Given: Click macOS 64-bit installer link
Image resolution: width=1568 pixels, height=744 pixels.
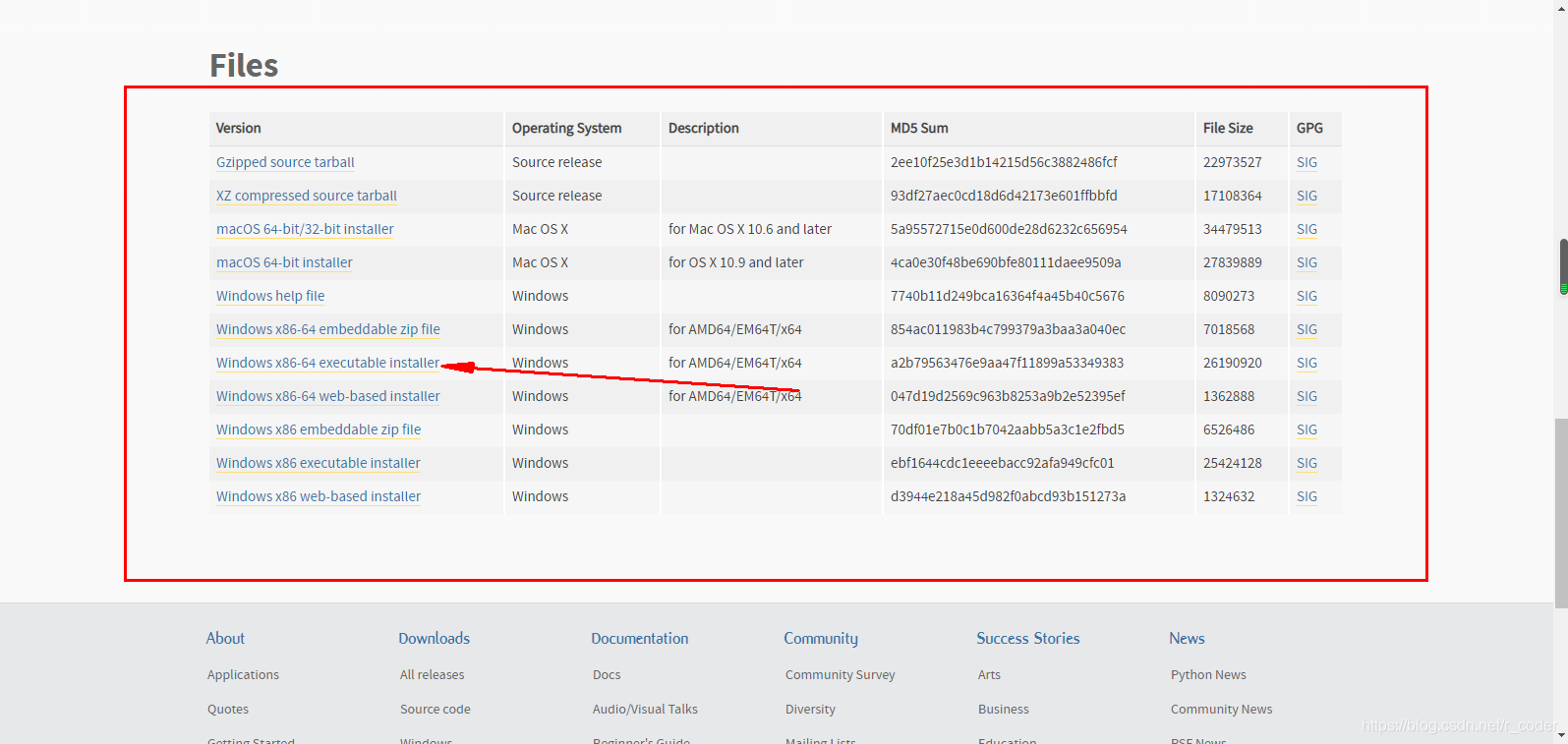Looking at the screenshot, I should coord(284,262).
